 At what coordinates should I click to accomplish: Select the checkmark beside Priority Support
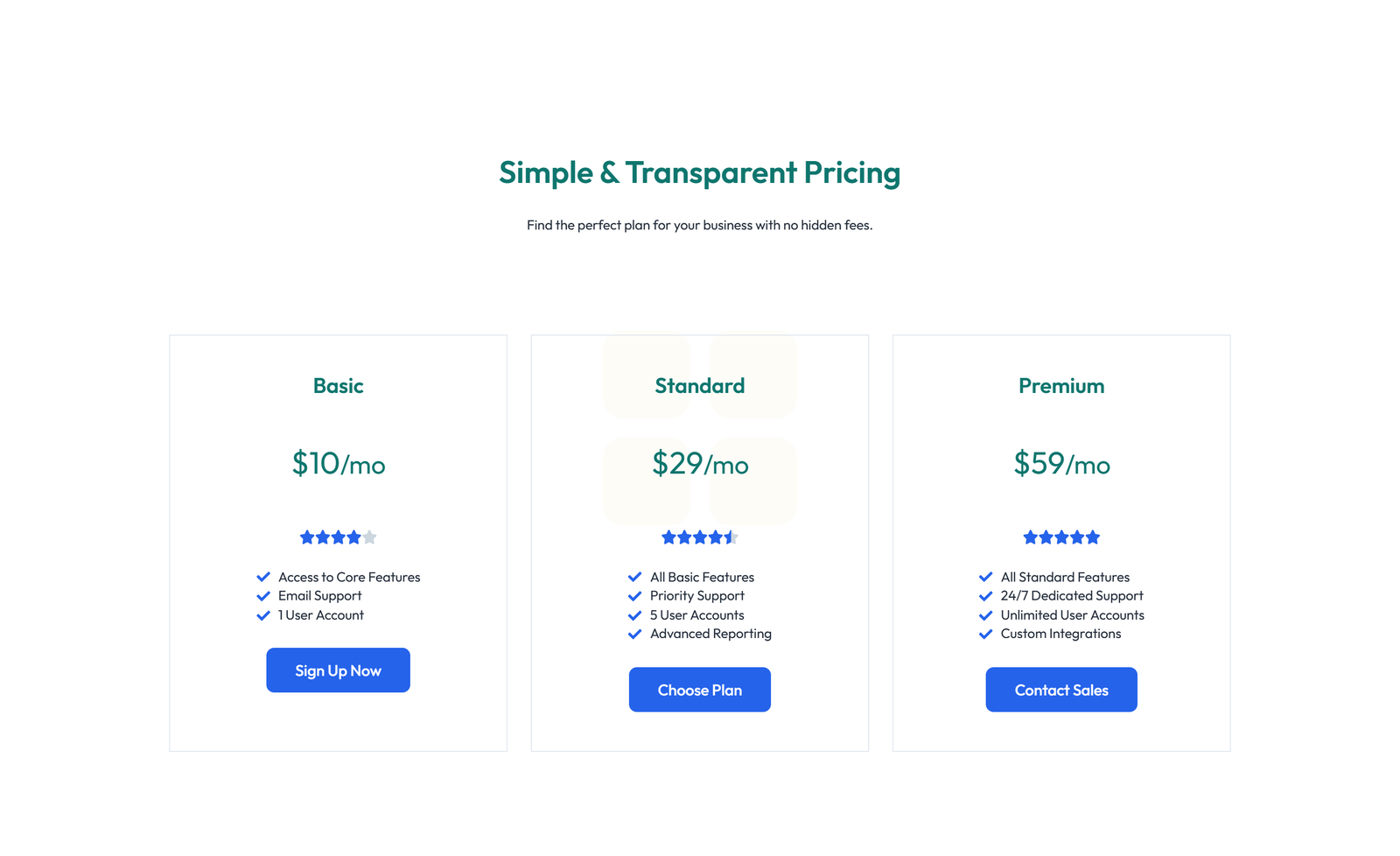(634, 595)
